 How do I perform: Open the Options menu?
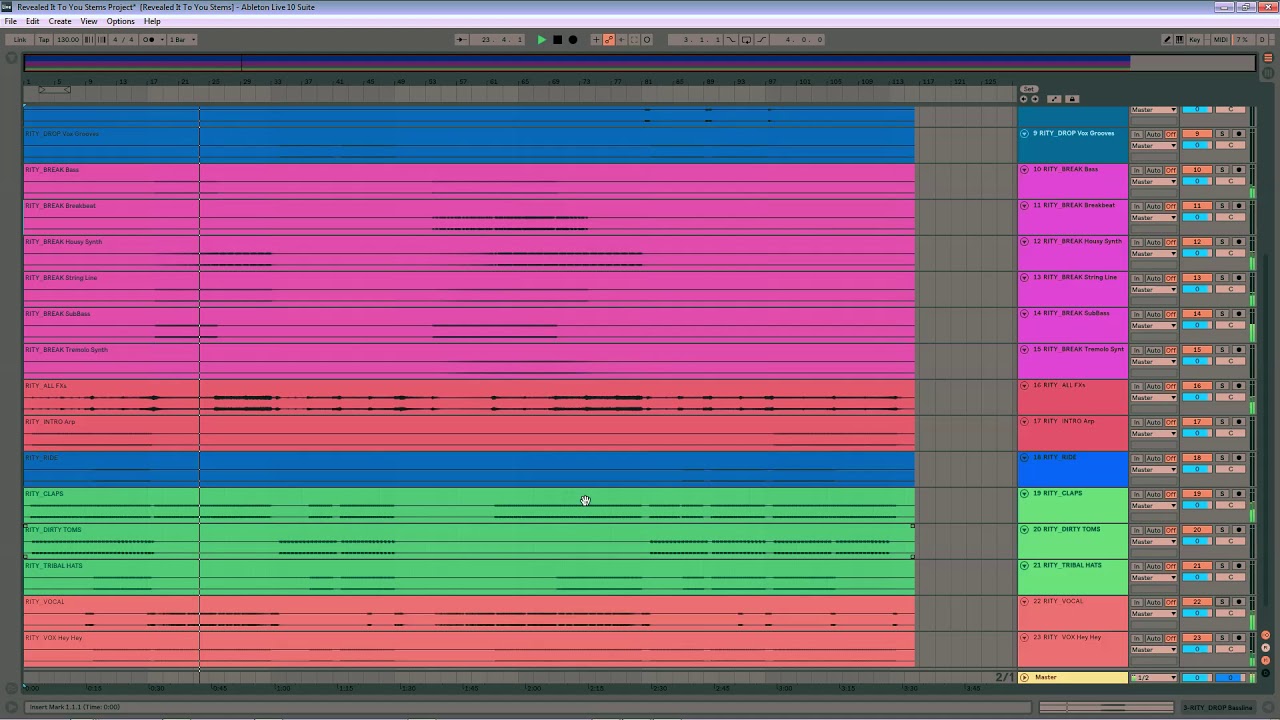coord(120,21)
